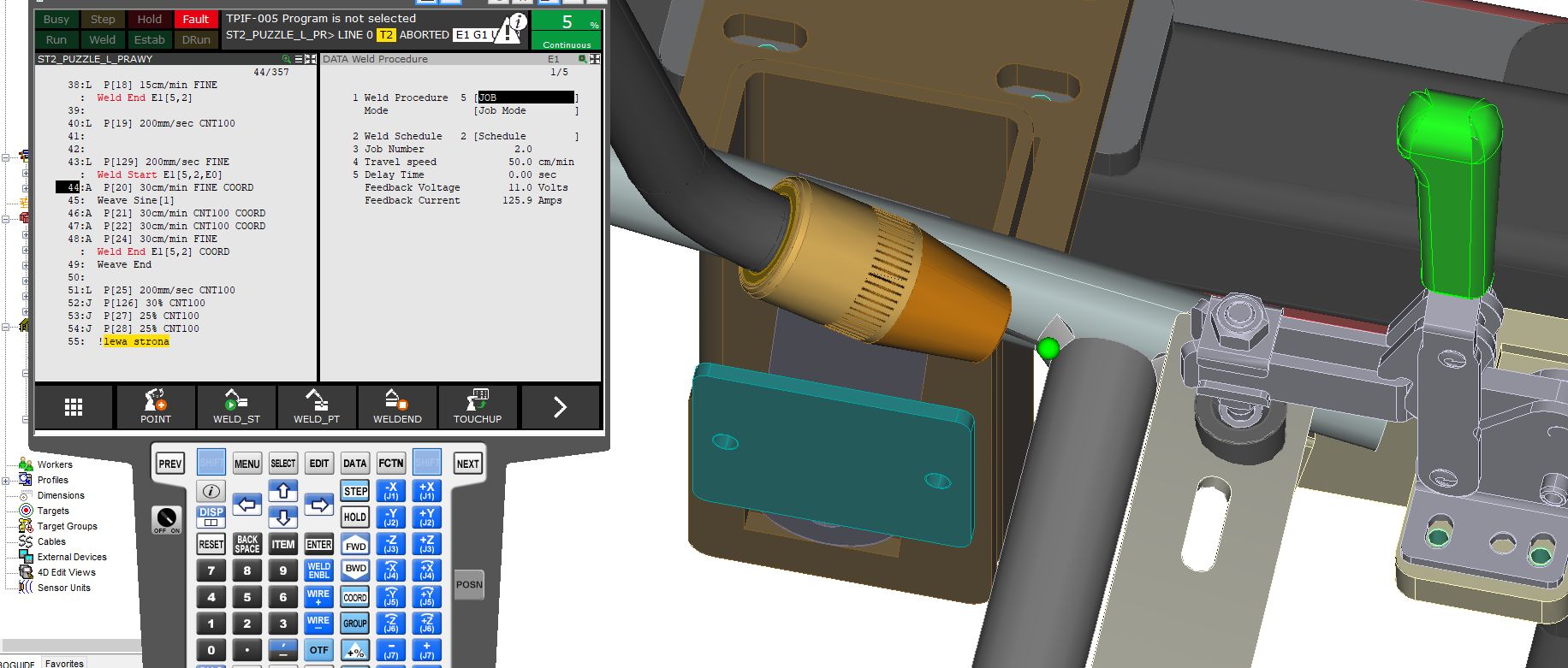Screen dimensions: 1568x668
Task: Click the DISP split-screen key
Action: point(211,517)
